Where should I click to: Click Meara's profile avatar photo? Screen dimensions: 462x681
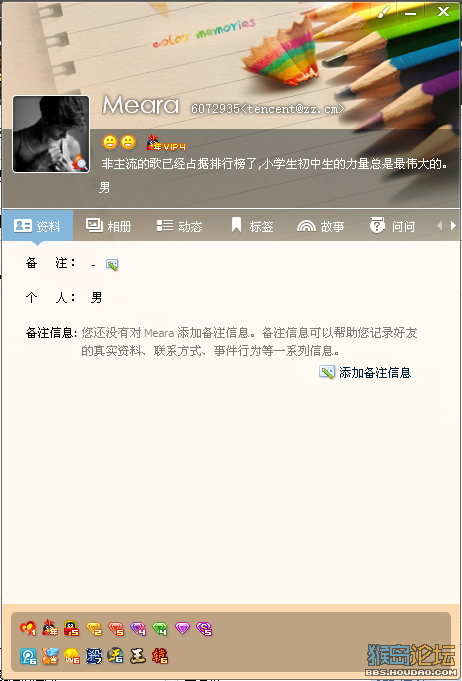coord(51,134)
